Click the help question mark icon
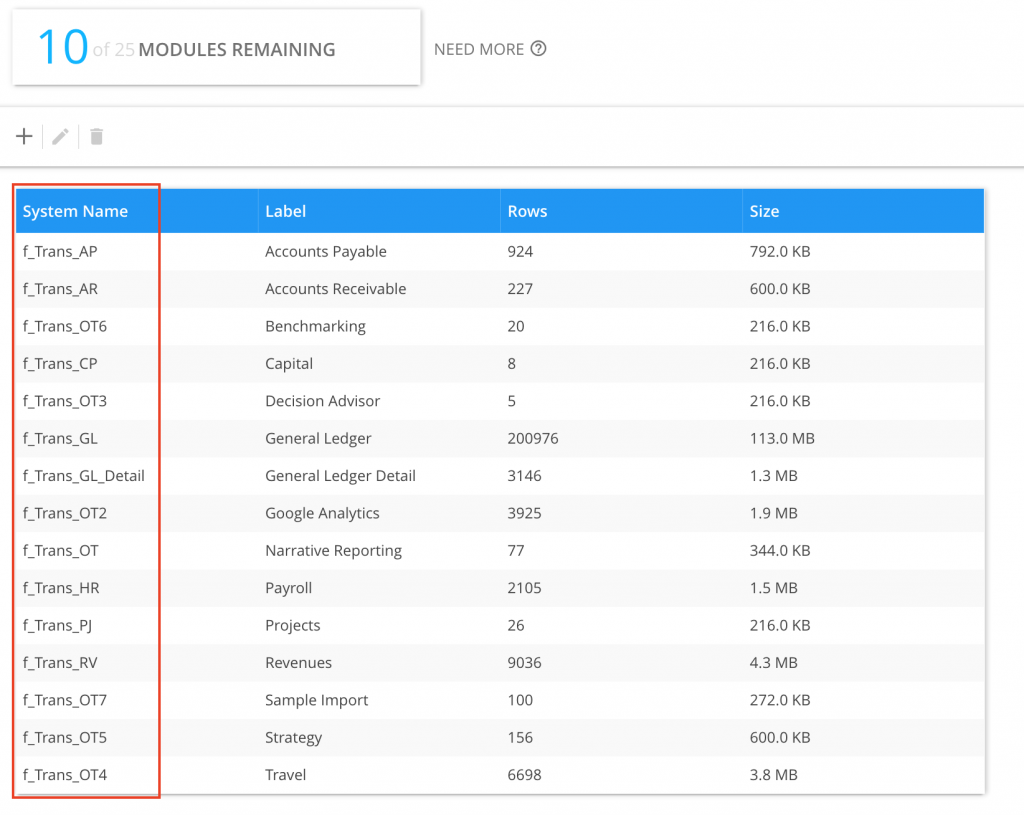Image resolution: width=1024 pixels, height=815 pixels. (539, 49)
